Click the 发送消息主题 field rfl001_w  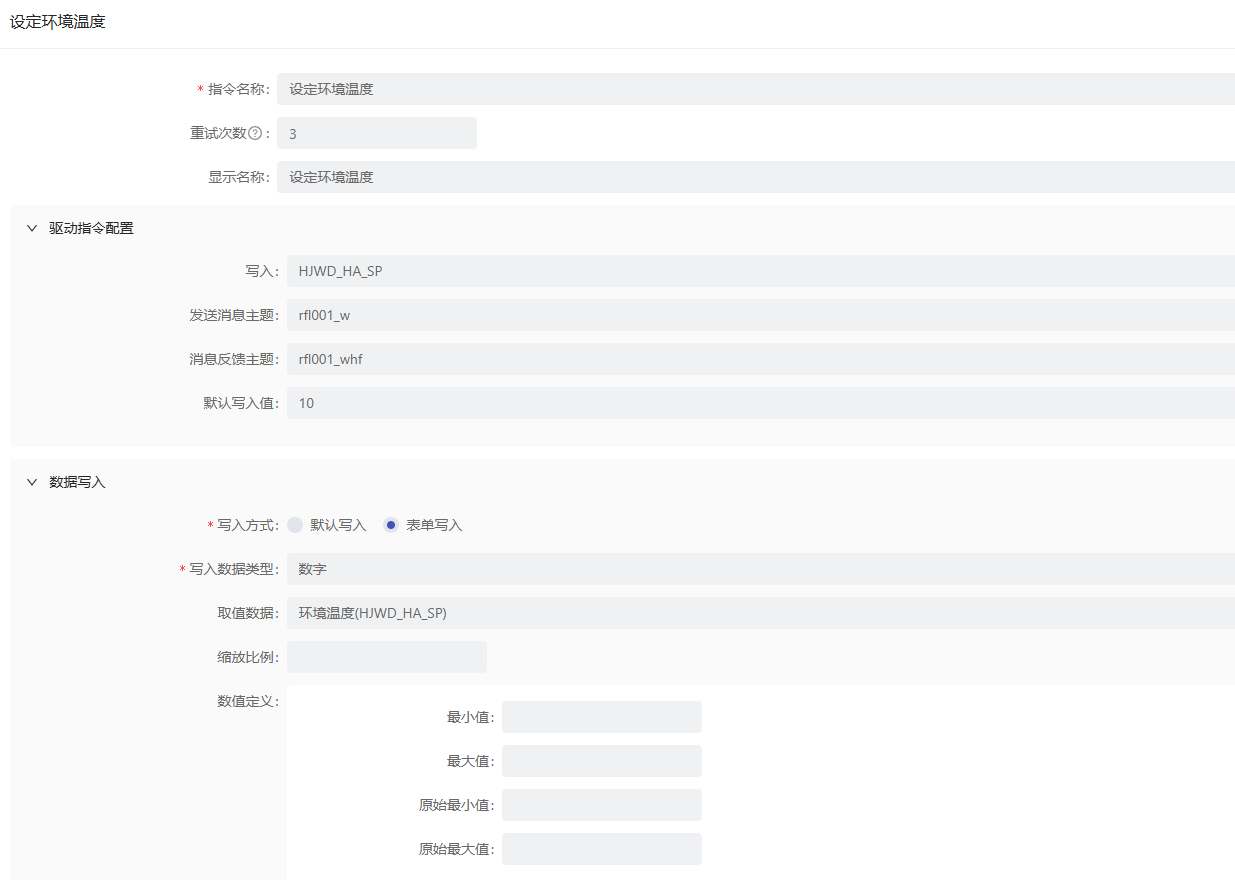click(761, 315)
